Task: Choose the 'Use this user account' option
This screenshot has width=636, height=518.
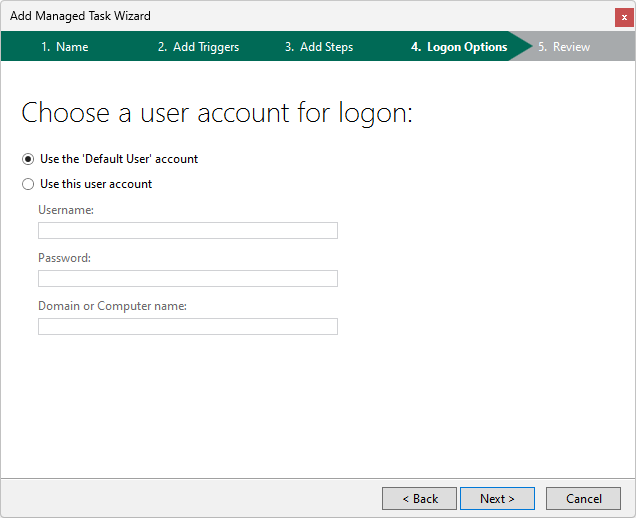Action: (28, 184)
